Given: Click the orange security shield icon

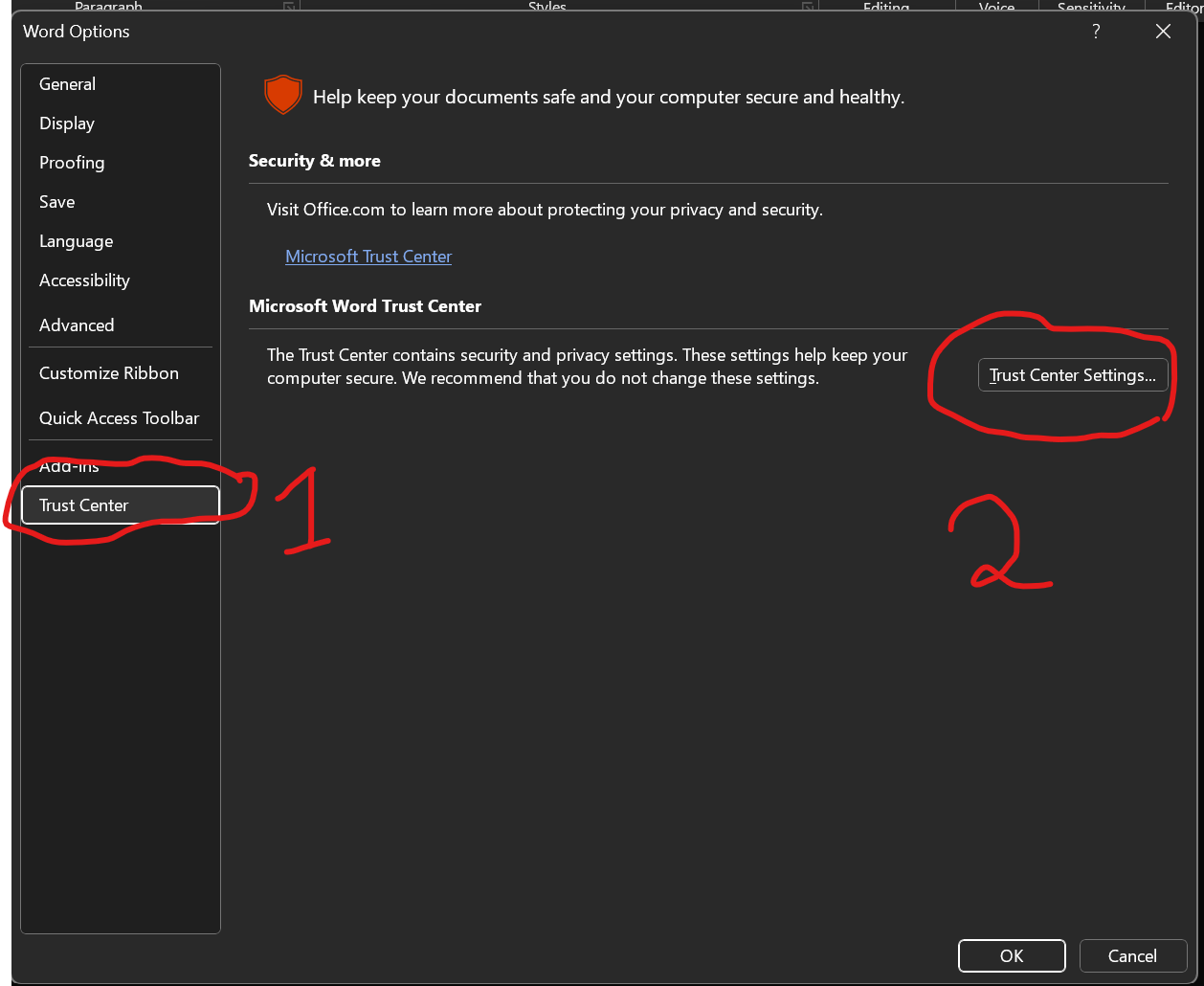Looking at the screenshot, I should (x=282, y=95).
